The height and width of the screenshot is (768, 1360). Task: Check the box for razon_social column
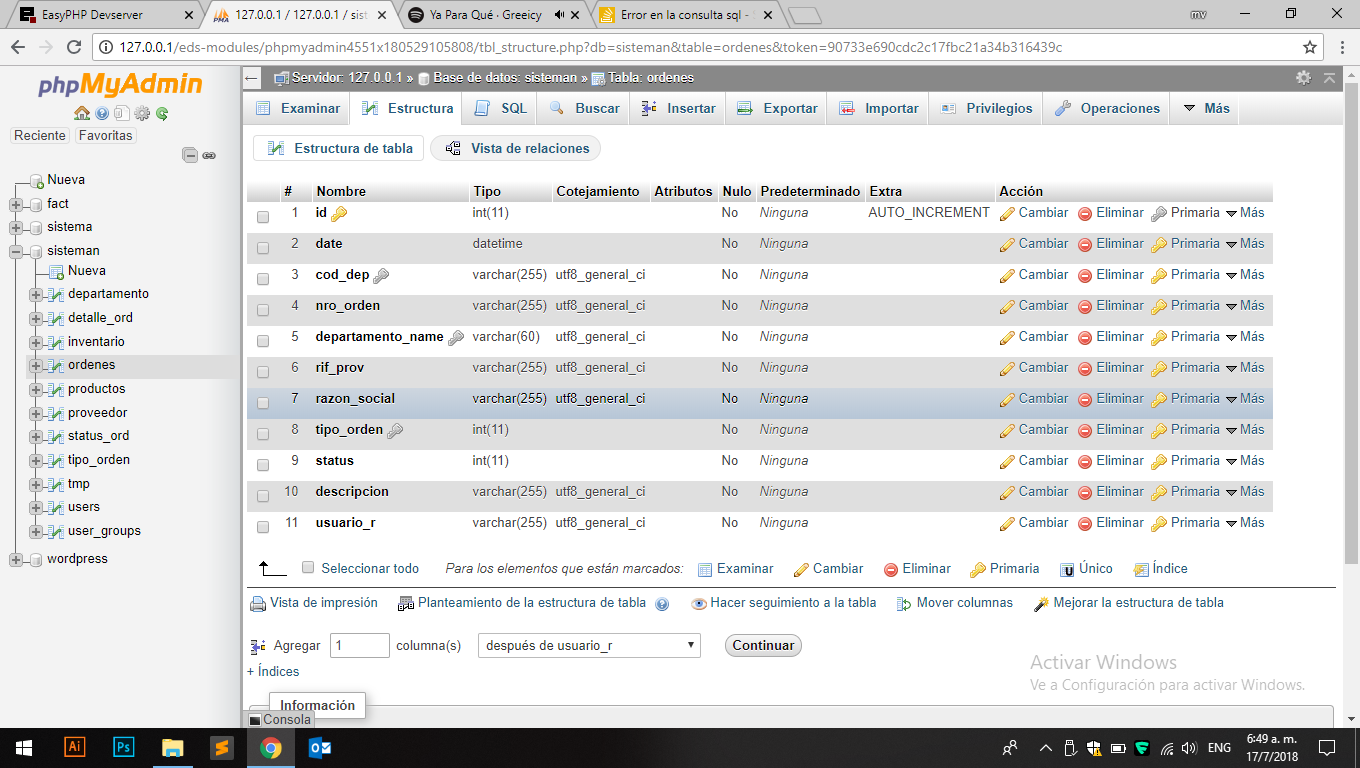(263, 402)
